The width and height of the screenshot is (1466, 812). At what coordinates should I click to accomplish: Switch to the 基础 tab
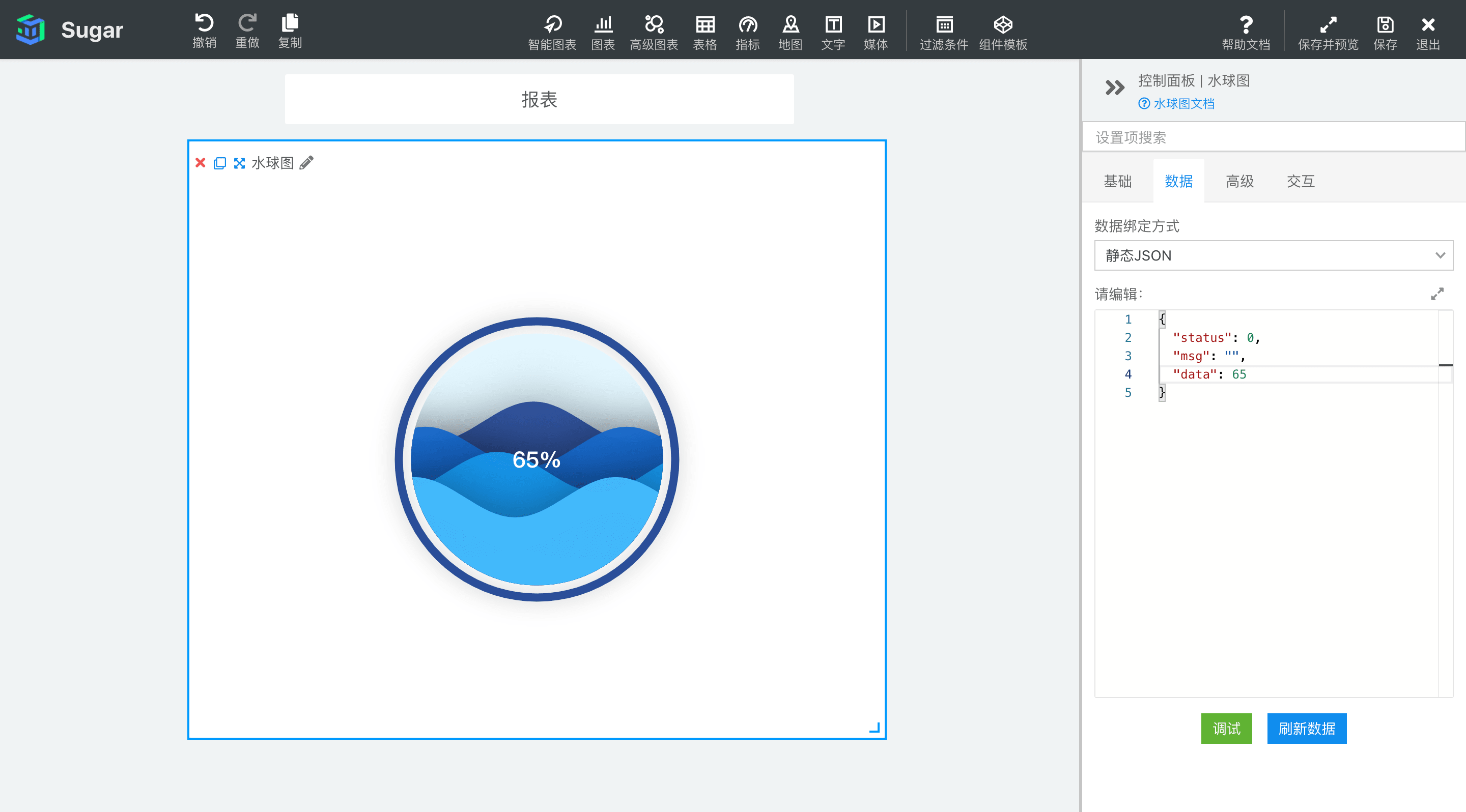1118,181
